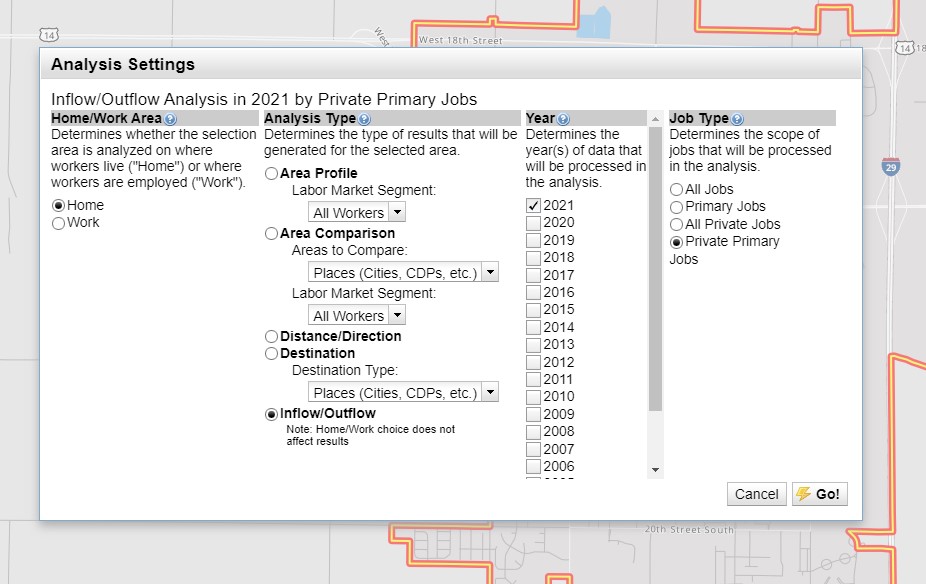Click the Home/Work Area help icon
Image resolution: width=926 pixels, height=584 pixels.
coord(170,119)
